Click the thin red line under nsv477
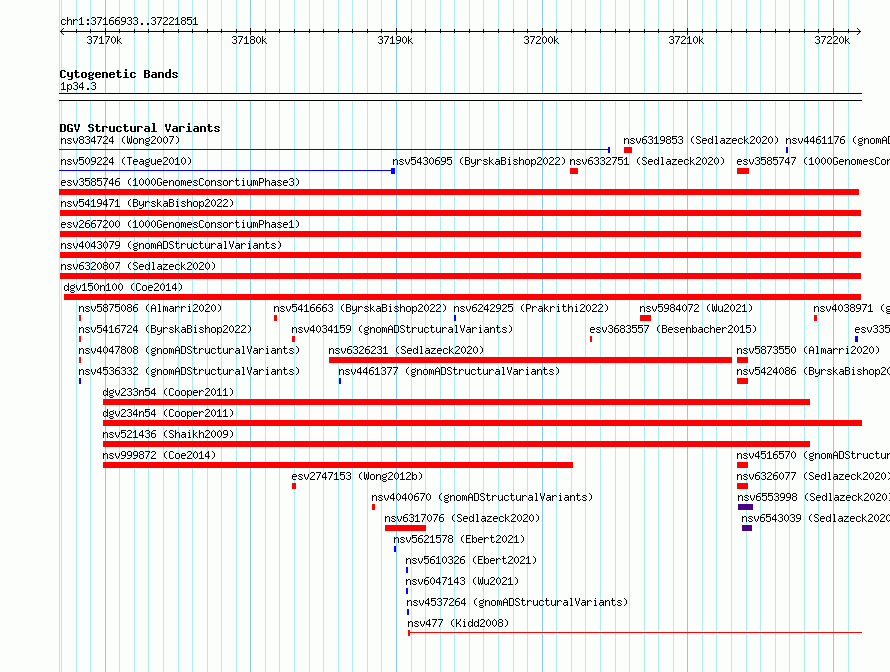Viewport: 890px width, 672px height. coord(635,633)
